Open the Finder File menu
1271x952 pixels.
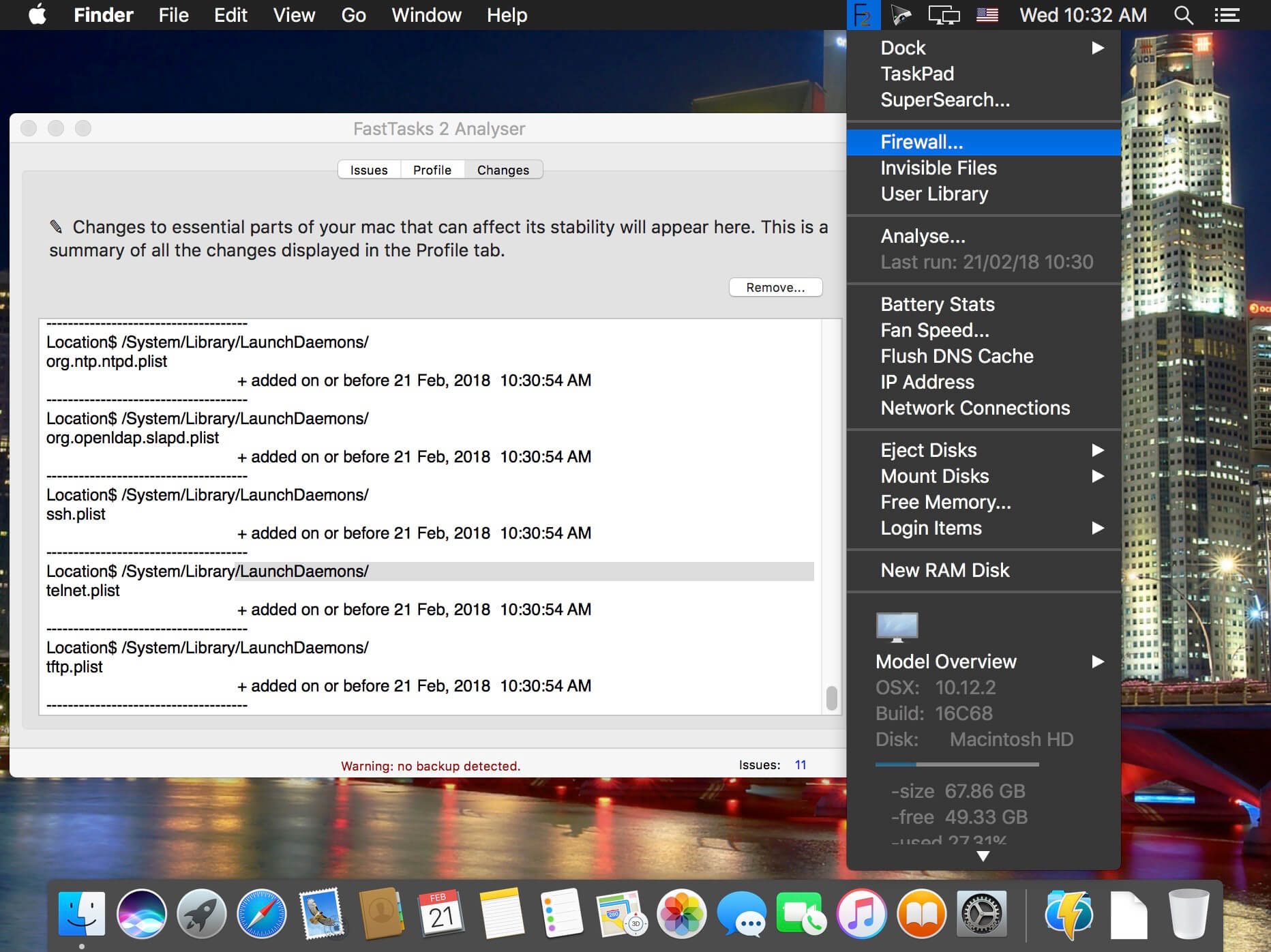173,15
